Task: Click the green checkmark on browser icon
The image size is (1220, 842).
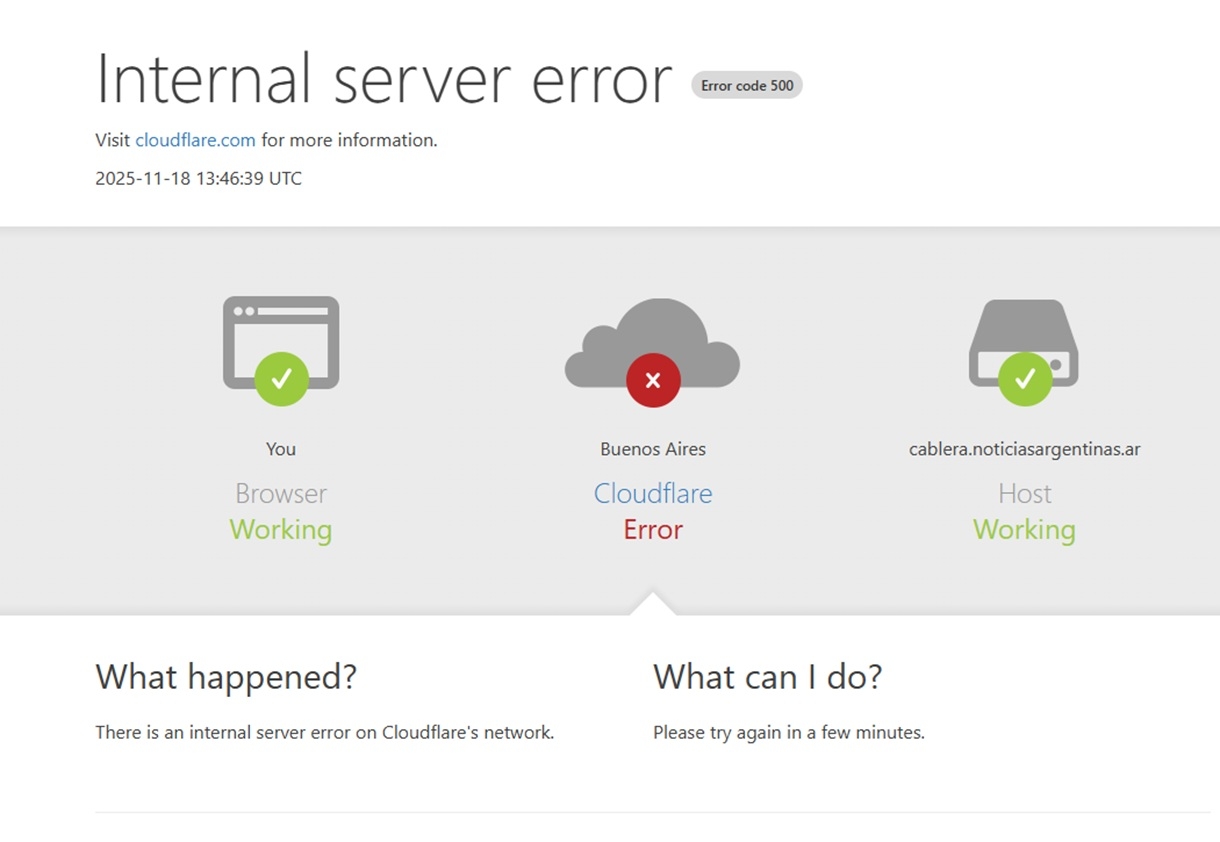Action: (x=281, y=379)
